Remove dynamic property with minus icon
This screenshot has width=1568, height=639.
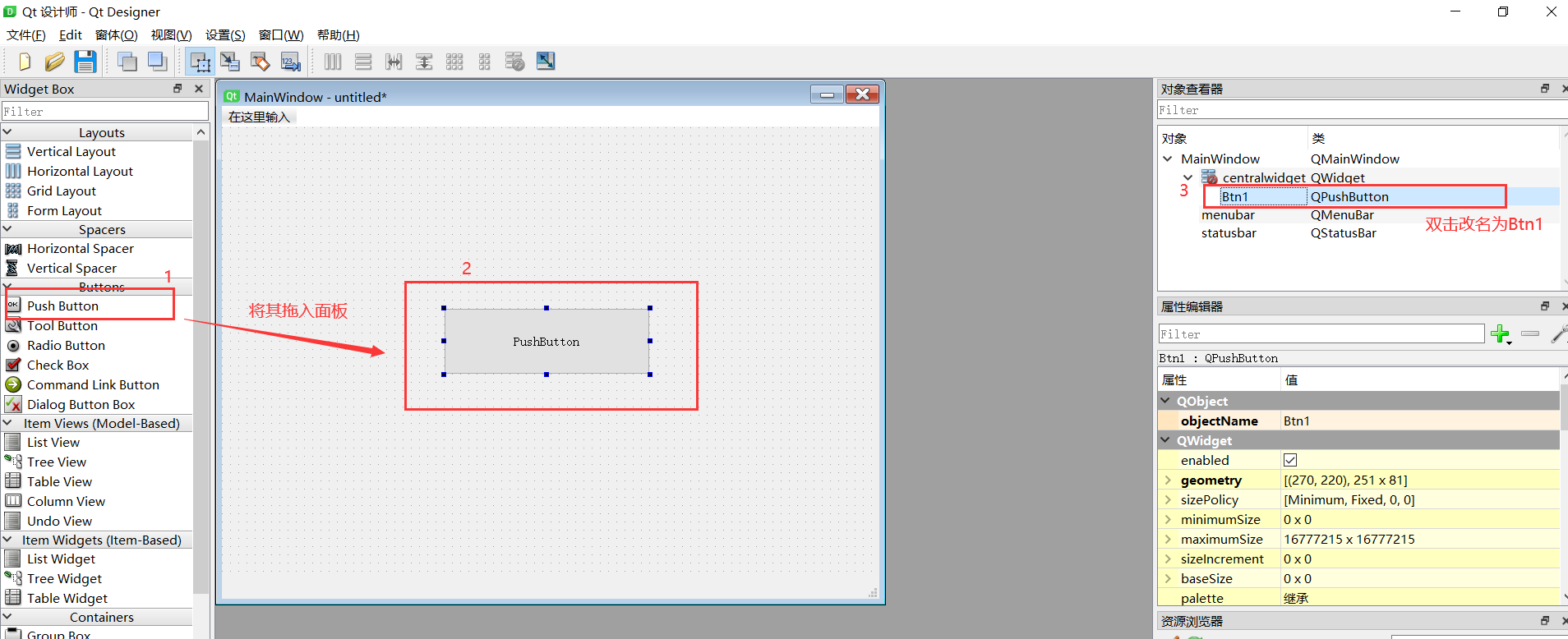[x=1530, y=333]
